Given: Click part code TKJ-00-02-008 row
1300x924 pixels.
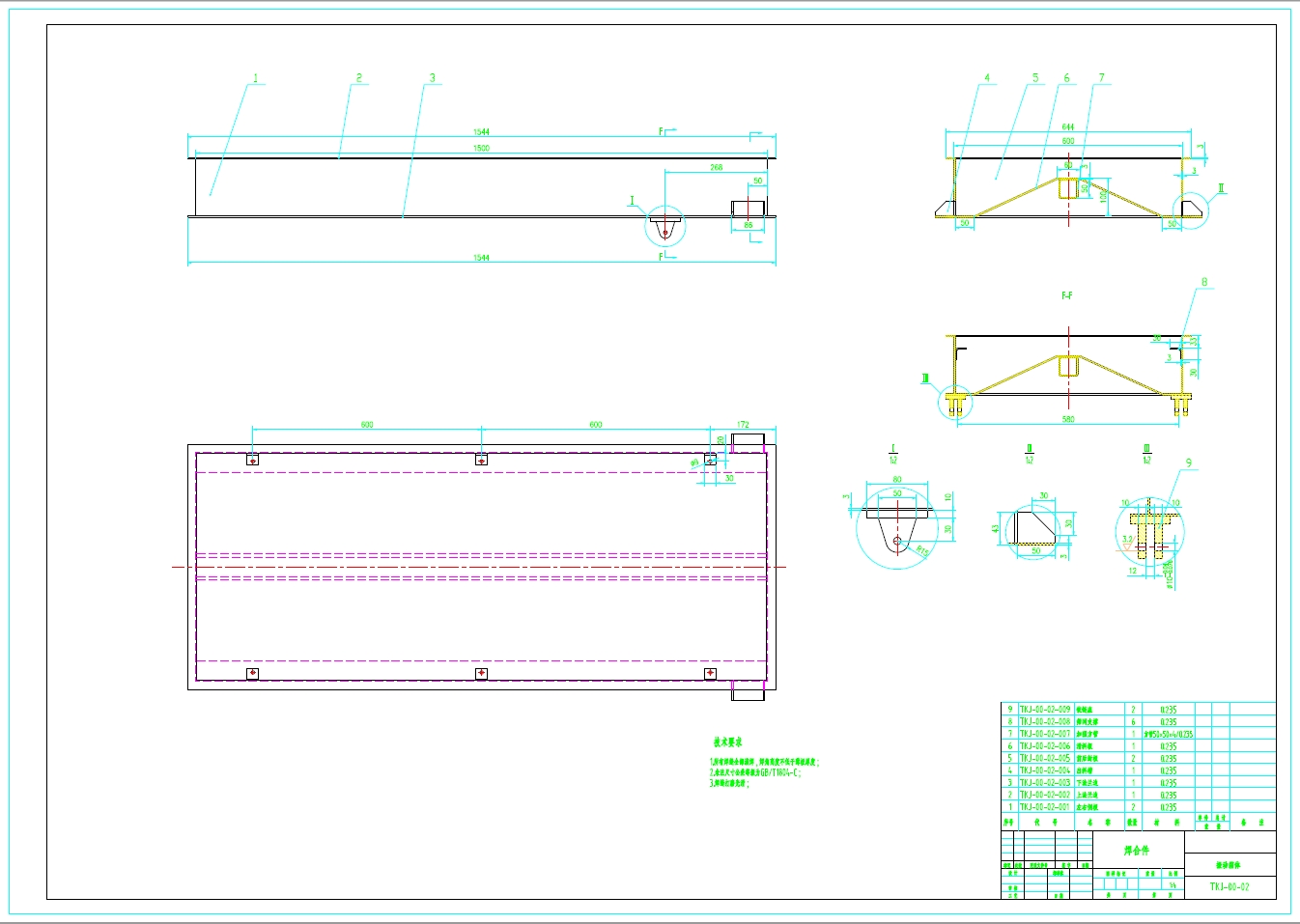Looking at the screenshot, I should [x=1045, y=721].
